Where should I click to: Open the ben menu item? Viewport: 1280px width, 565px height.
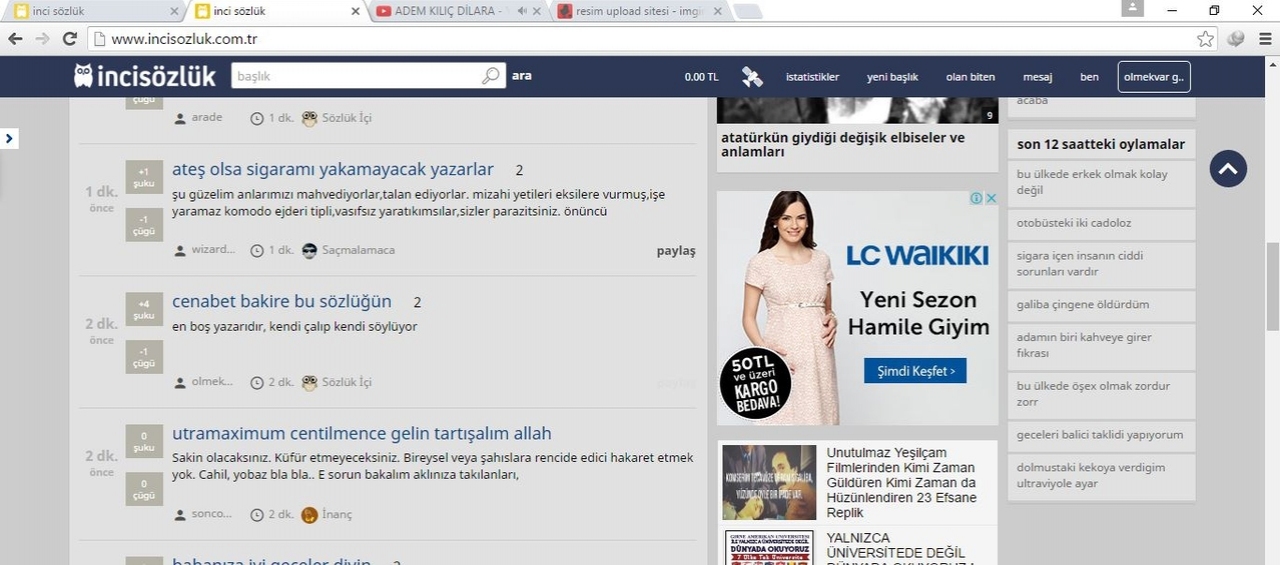1089,77
